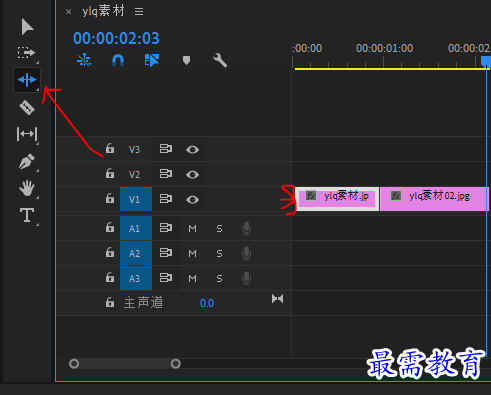Viewport: 491px width, 395px height.
Task: Toggle sync lock for V2
Action: 166,174
